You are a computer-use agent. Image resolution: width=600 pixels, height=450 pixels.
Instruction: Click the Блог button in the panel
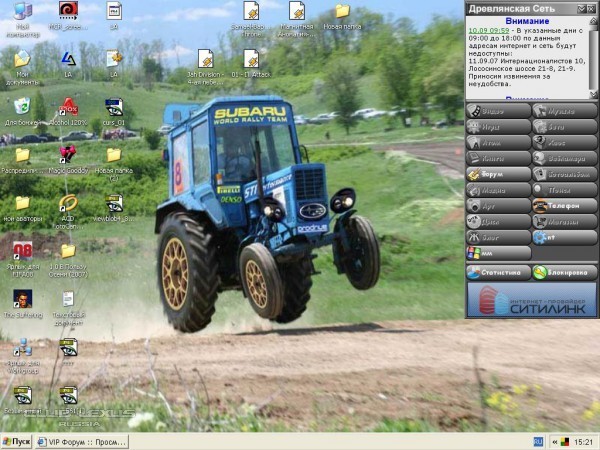point(498,237)
